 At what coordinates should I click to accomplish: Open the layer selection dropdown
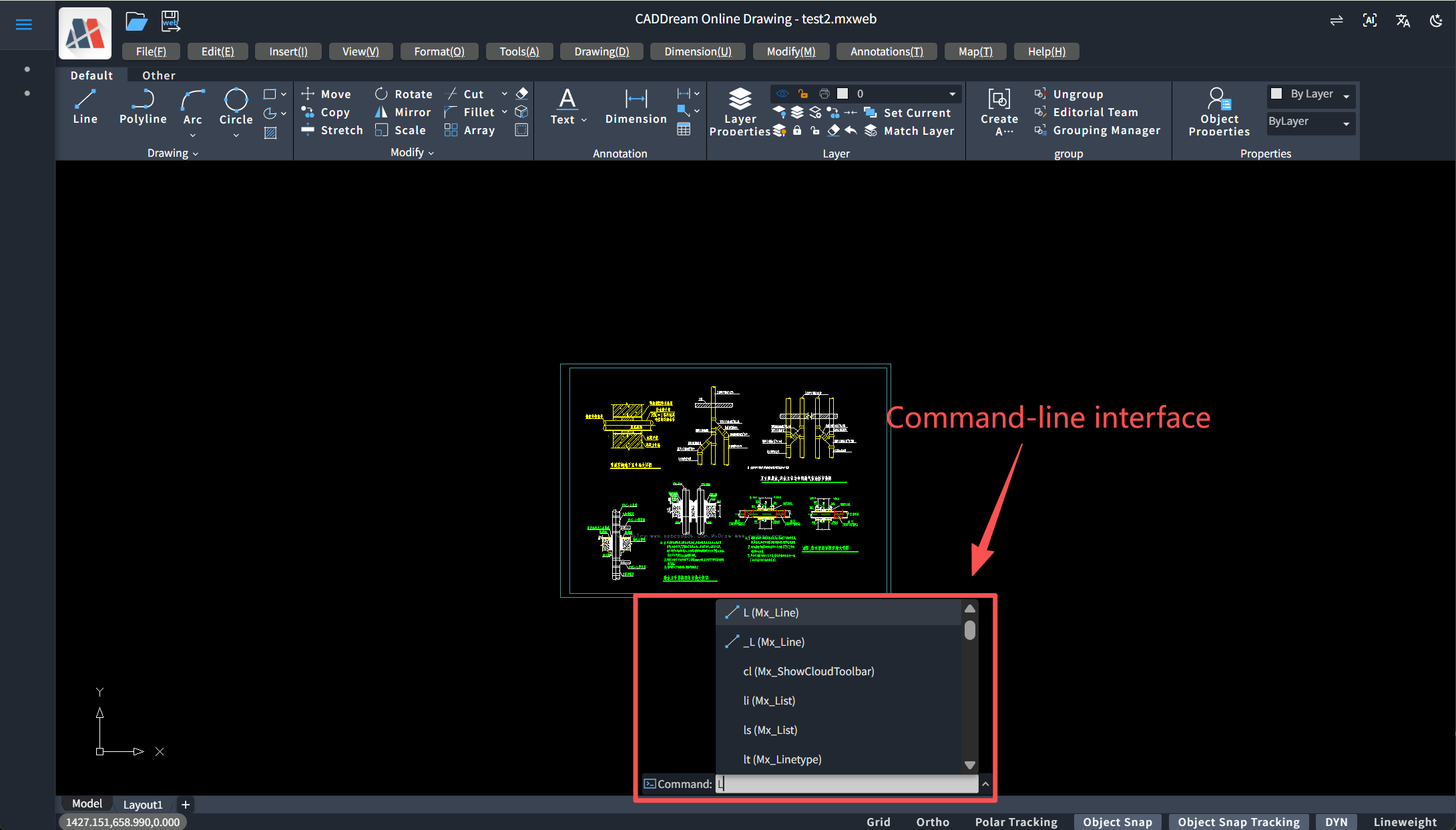952,94
